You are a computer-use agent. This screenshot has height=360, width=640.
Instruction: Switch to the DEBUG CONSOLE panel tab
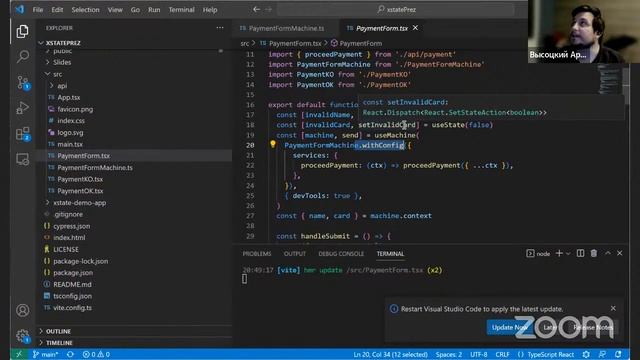coord(341,254)
